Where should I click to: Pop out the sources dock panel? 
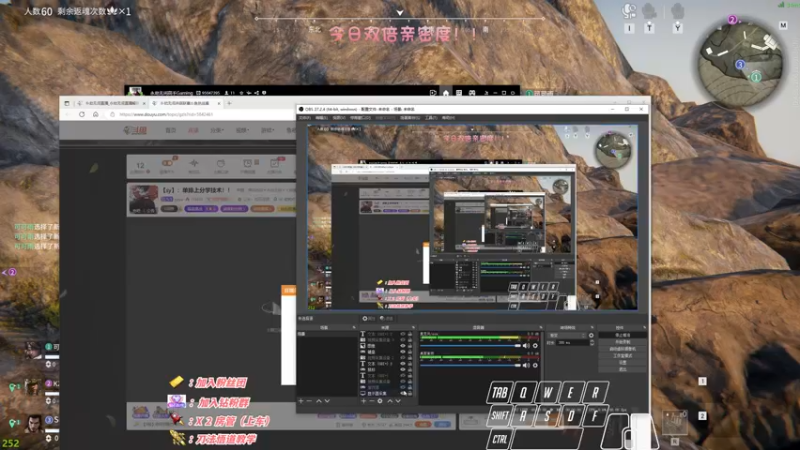[x=413, y=328]
